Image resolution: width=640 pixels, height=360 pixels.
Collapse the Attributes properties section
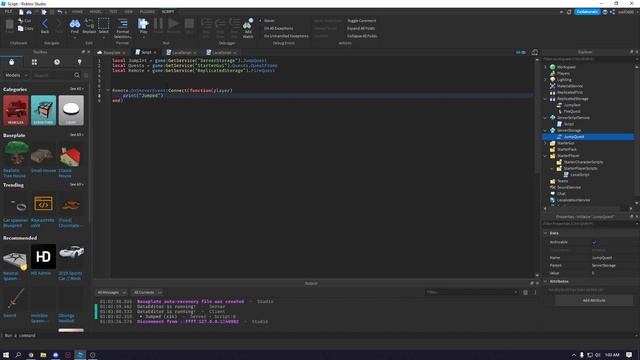click(x=545, y=281)
